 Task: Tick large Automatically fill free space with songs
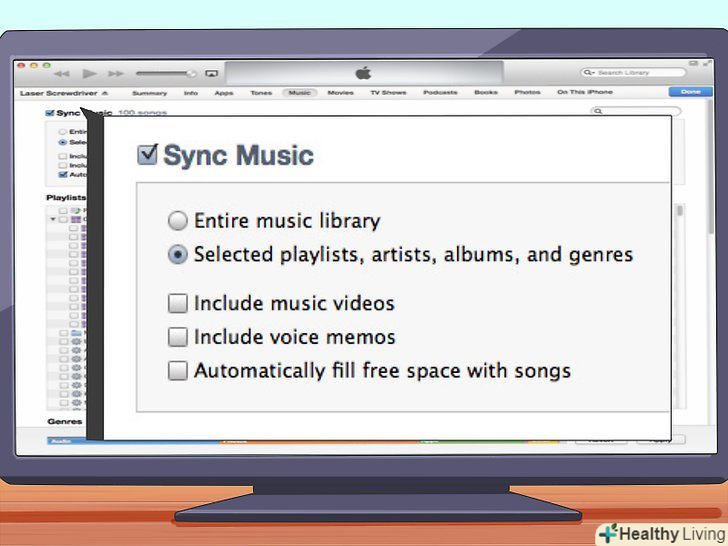(x=178, y=371)
